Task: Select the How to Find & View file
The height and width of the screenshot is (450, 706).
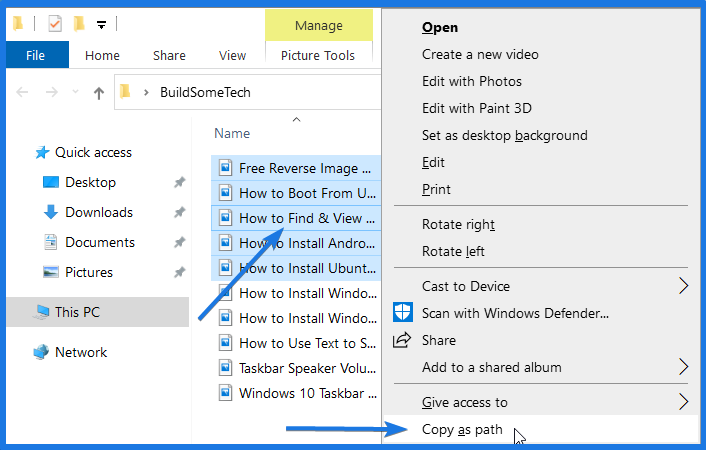Action: (296, 218)
